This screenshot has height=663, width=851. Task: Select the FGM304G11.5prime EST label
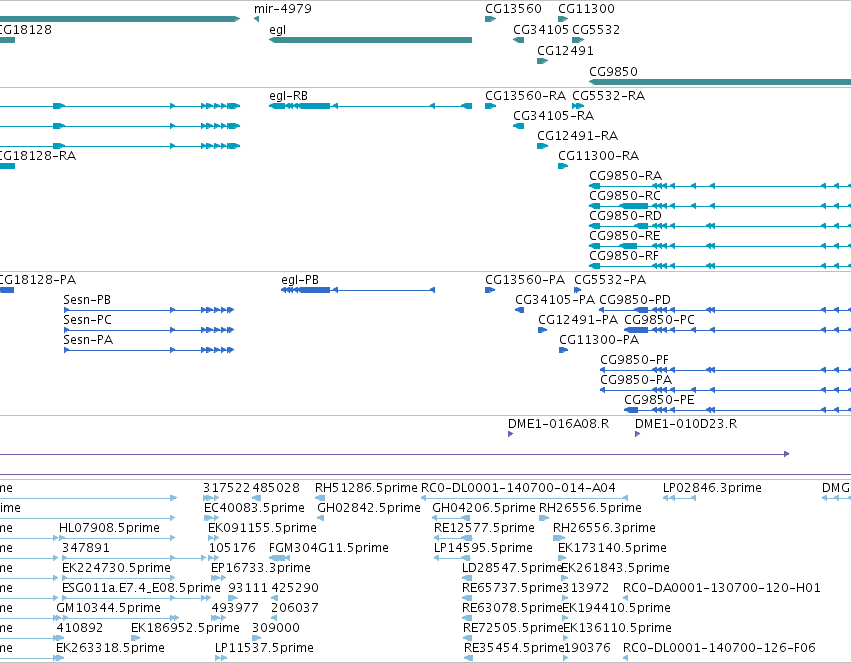click(329, 548)
